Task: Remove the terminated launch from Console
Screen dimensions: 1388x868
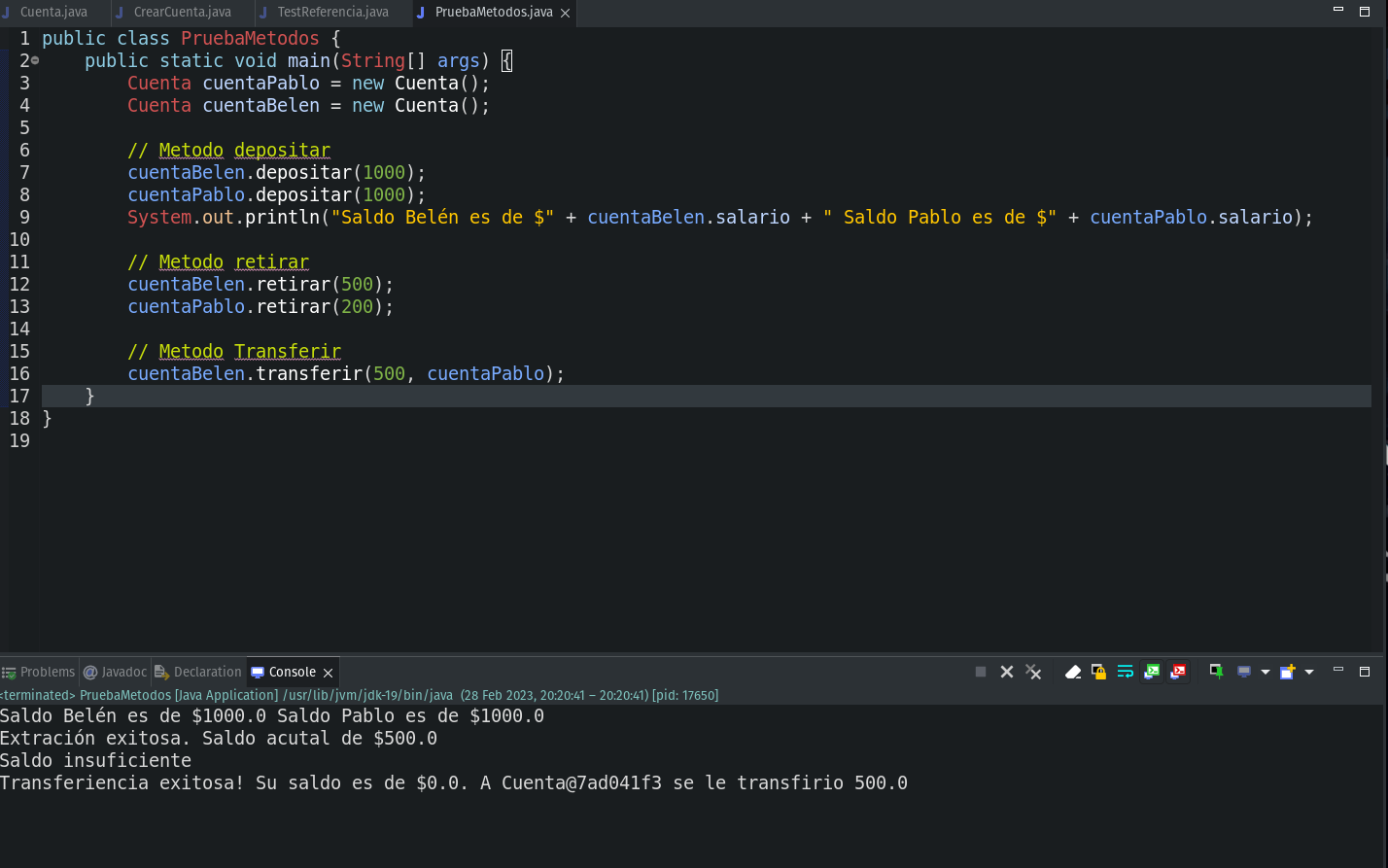Action: 1007,672
